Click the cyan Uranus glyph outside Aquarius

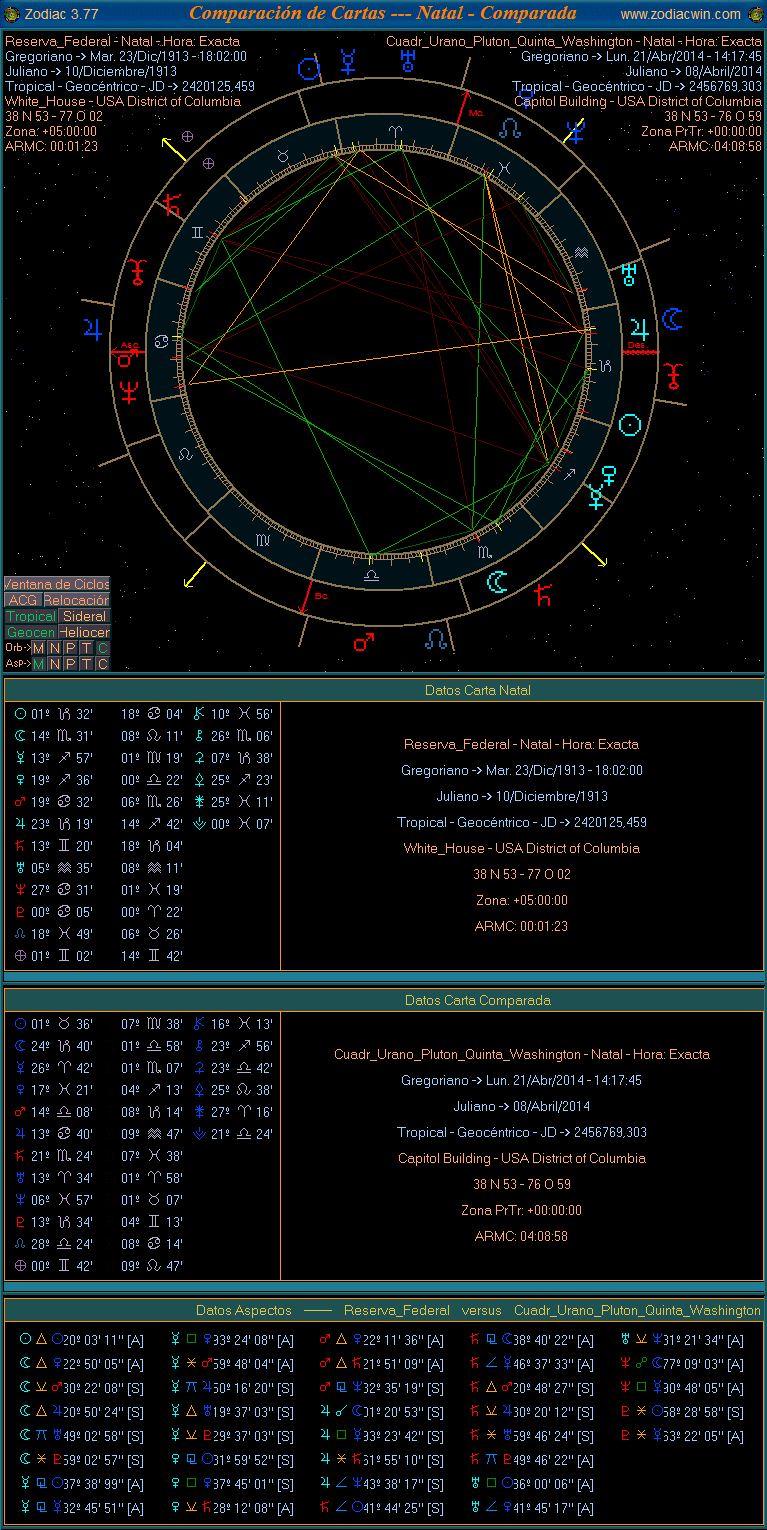point(629,274)
